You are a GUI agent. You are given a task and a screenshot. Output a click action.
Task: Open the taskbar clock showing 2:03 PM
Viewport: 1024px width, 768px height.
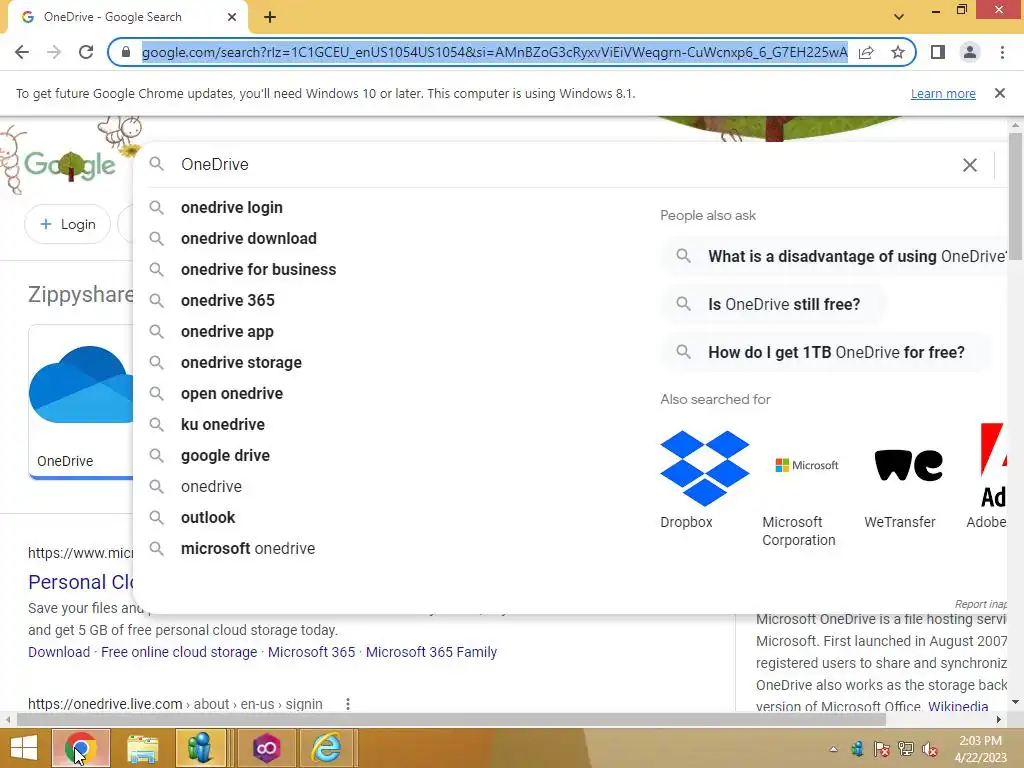point(980,749)
